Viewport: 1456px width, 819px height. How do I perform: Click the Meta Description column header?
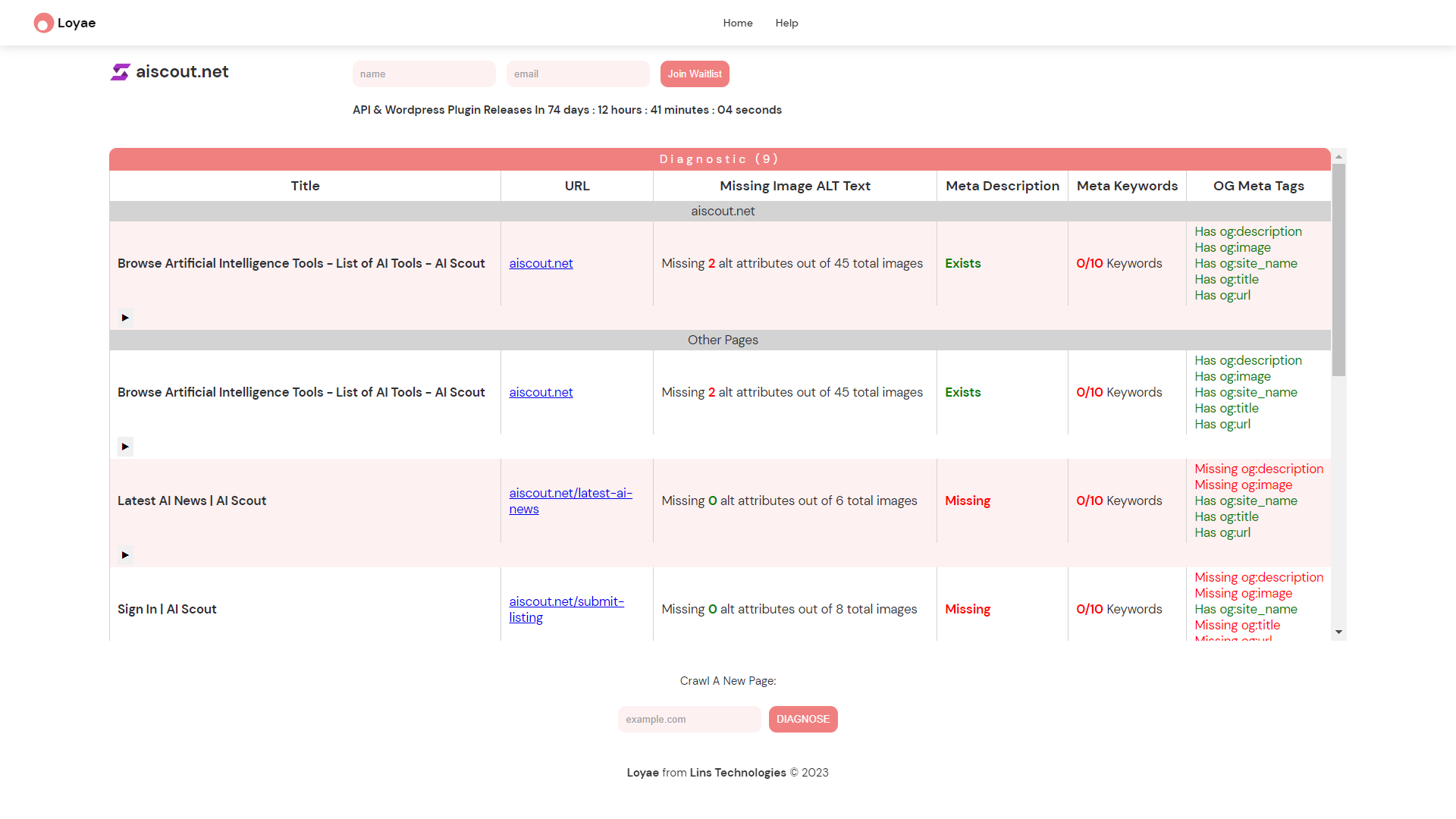(x=1003, y=186)
